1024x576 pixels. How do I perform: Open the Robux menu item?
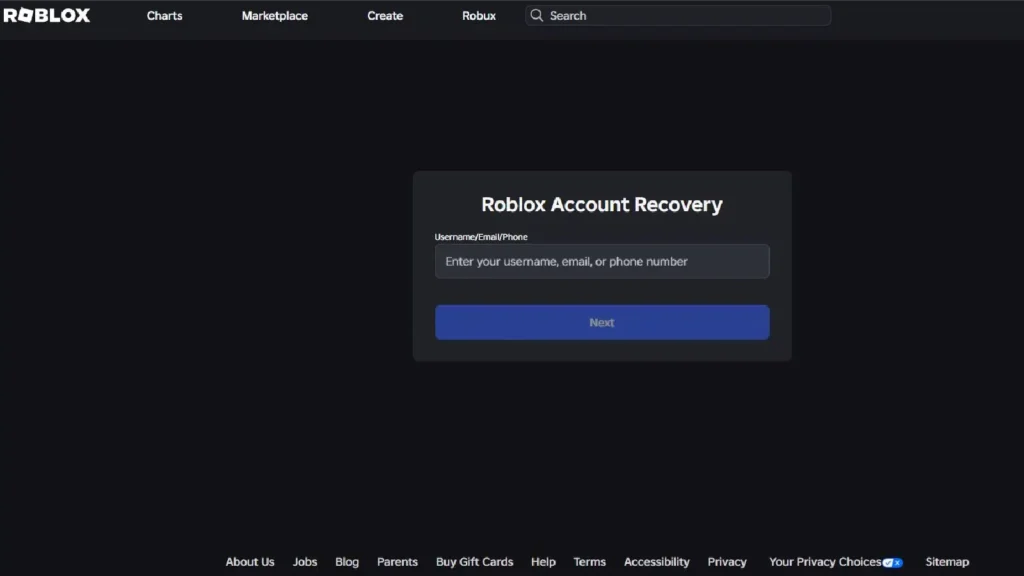point(479,16)
